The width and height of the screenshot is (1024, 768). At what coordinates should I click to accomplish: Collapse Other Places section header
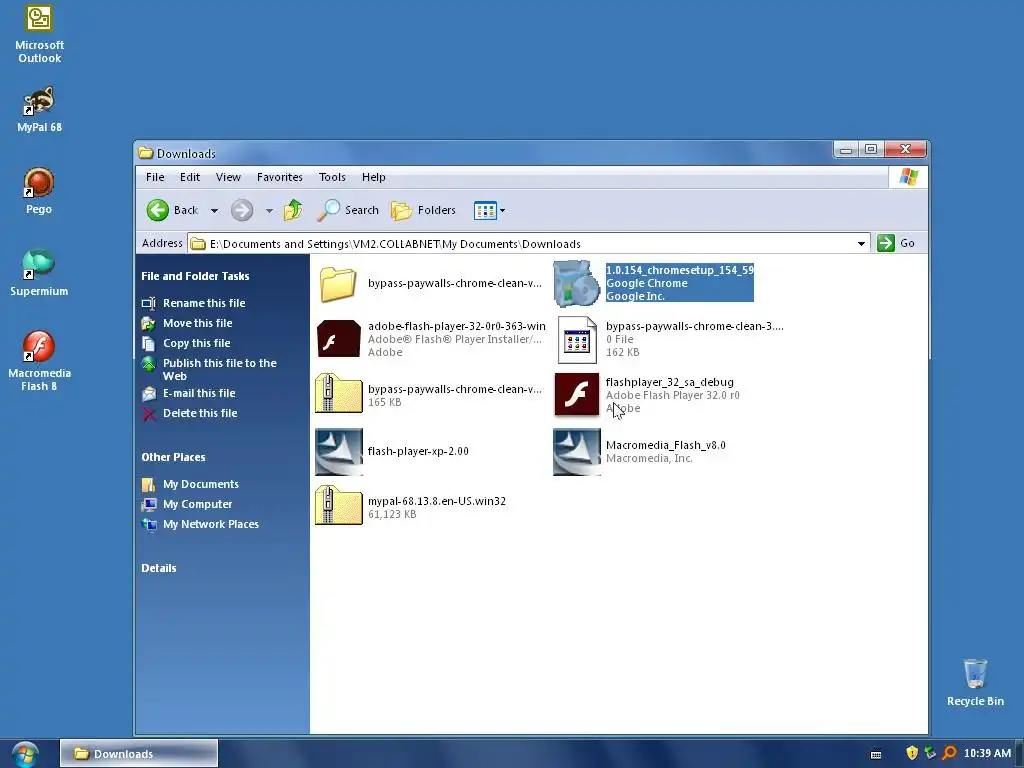point(173,457)
